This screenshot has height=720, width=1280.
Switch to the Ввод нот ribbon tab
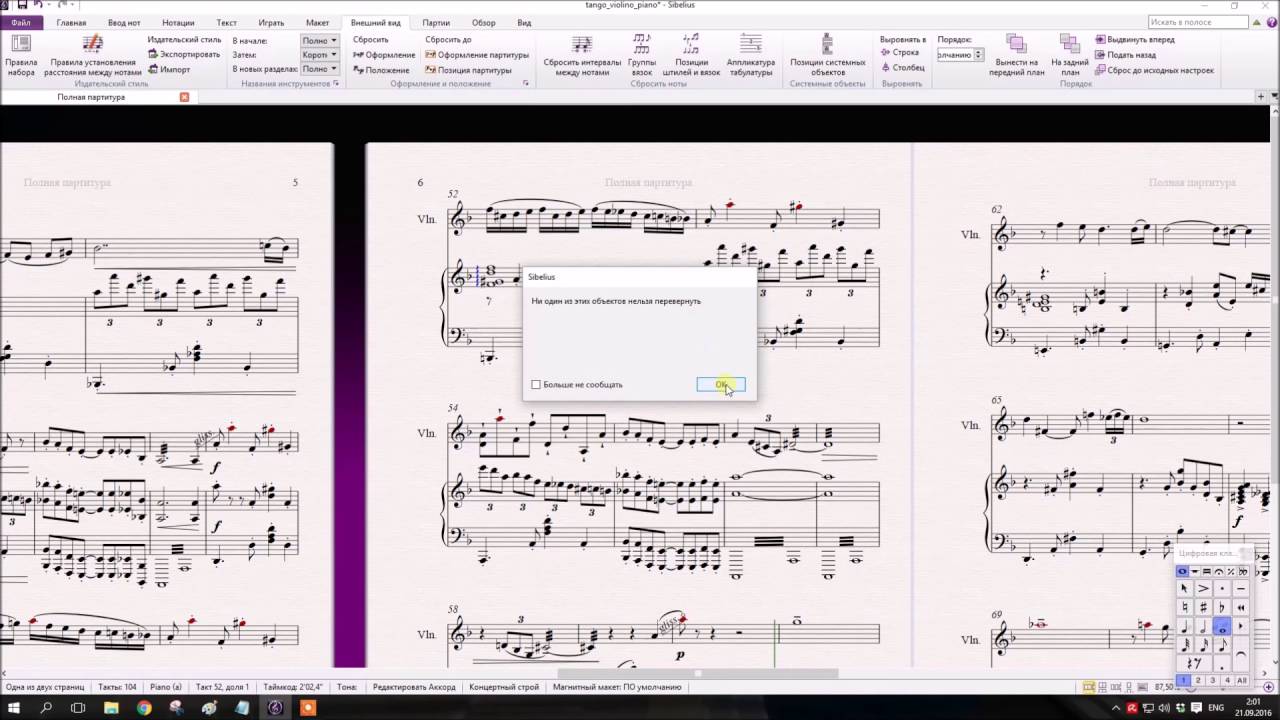pos(124,22)
